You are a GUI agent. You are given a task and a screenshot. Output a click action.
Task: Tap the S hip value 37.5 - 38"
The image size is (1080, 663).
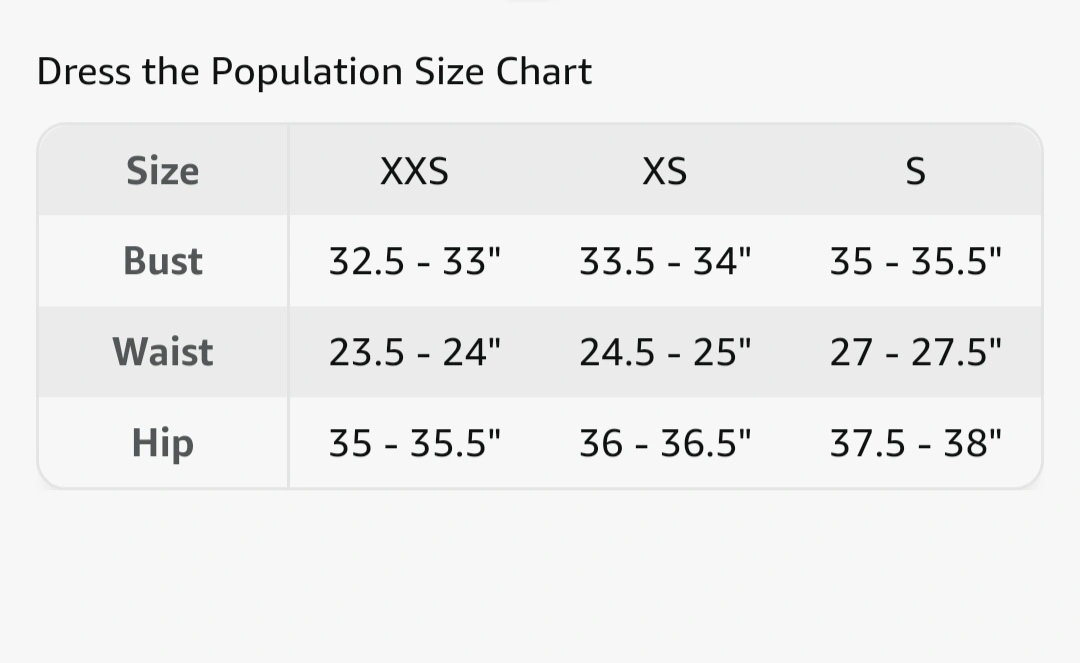(x=915, y=443)
